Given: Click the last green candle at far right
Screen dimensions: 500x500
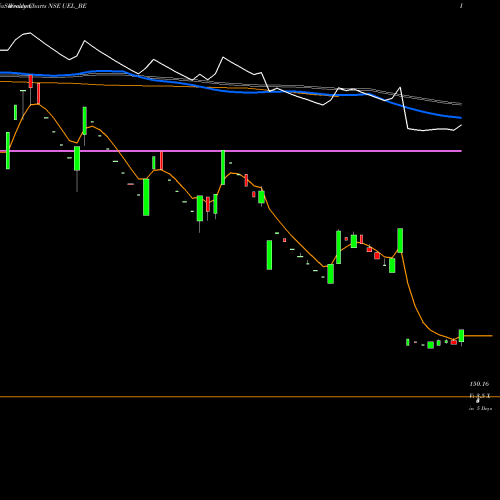Looking at the screenshot, I should pos(461,336).
